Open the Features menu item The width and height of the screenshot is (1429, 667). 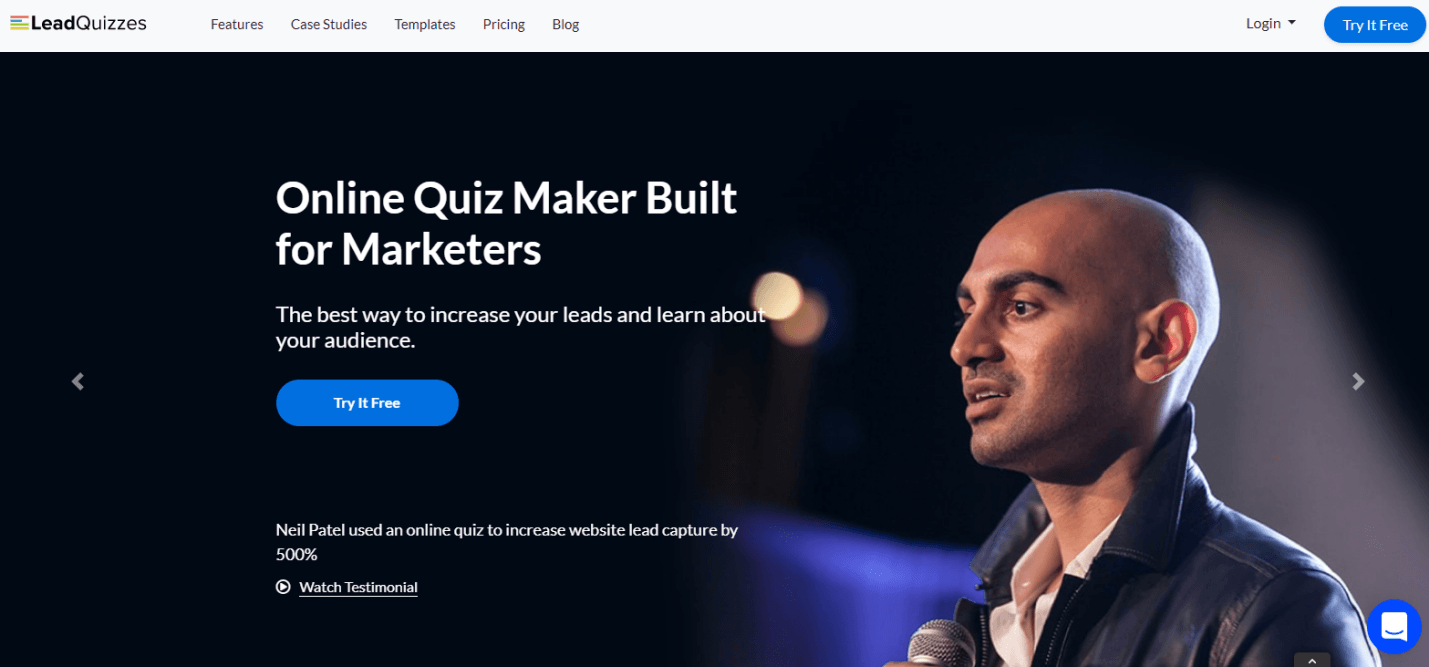(x=237, y=24)
